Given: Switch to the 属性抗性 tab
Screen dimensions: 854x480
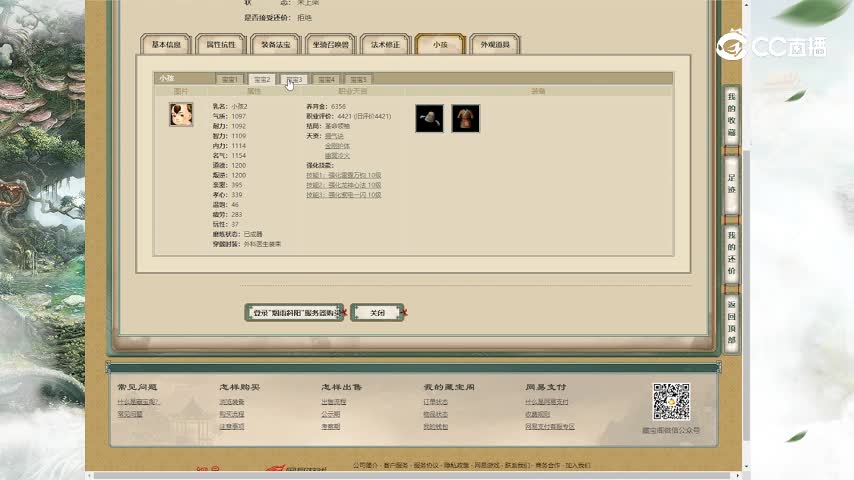Looking at the screenshot, I should (x=221, y=45).
